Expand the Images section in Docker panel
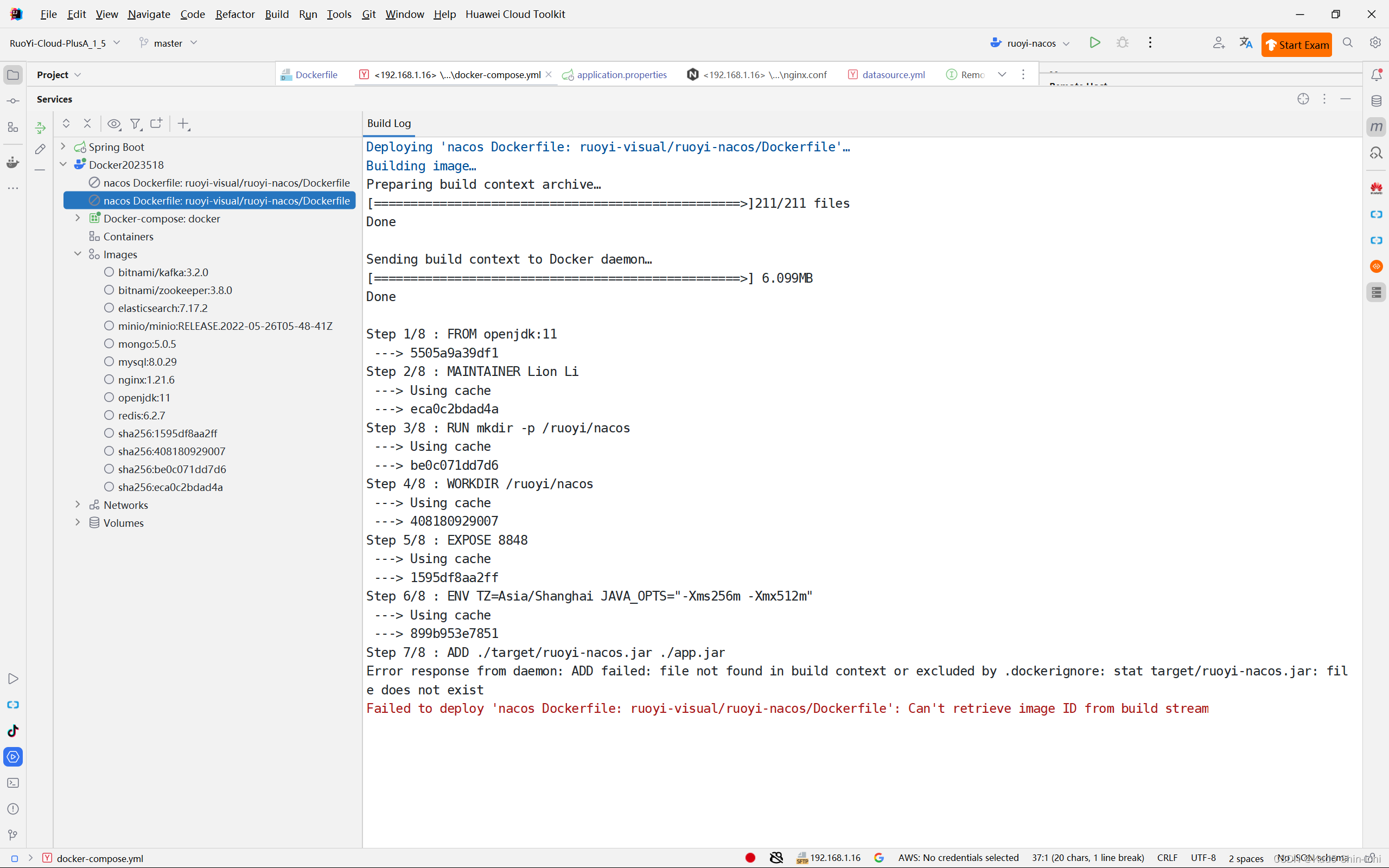Viewport: 1389px width, 868px height. point(79,254)
